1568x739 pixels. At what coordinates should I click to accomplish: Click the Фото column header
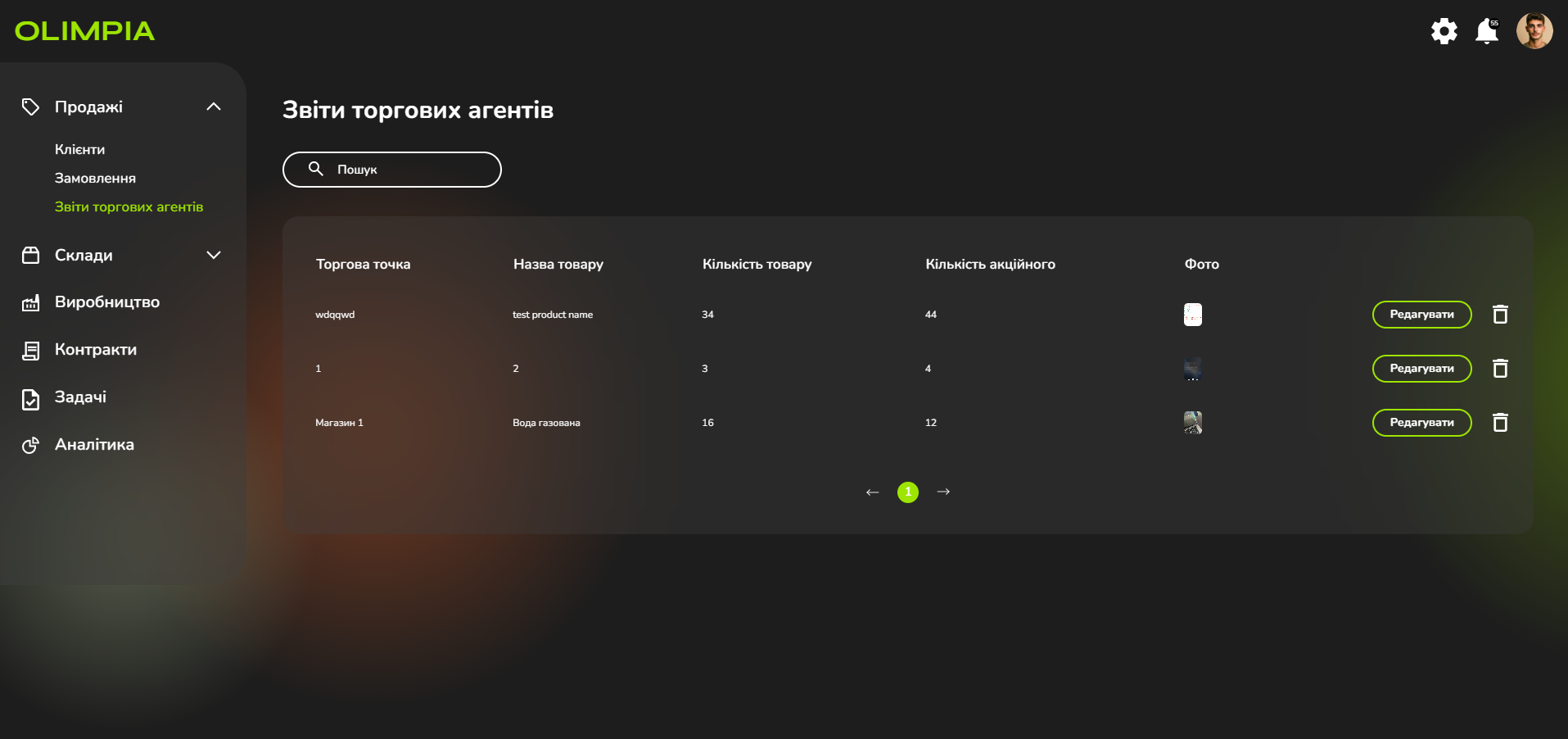(1201, 264)
